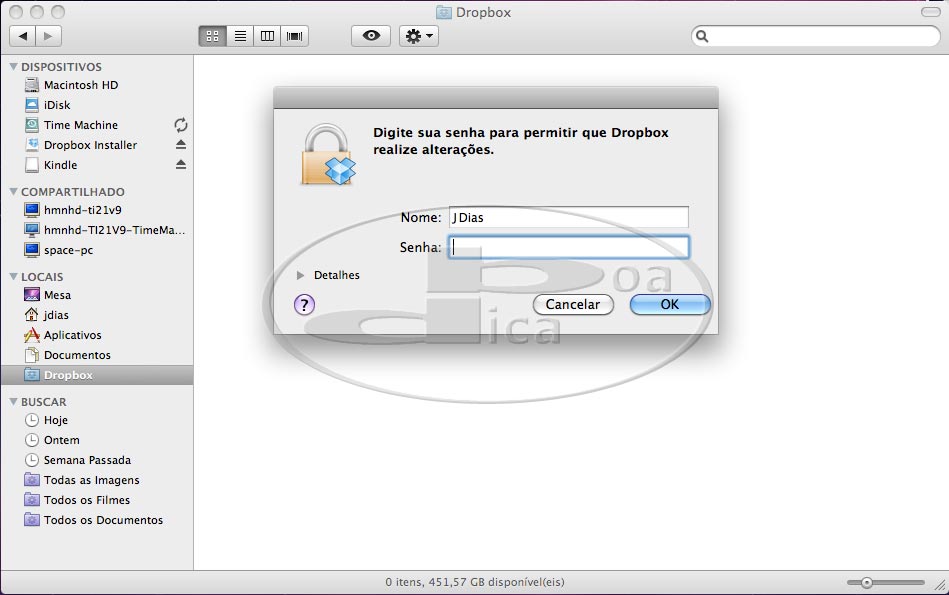
Task: Collapse the DISPOSITIVOS section
Action: coord(13,67)
